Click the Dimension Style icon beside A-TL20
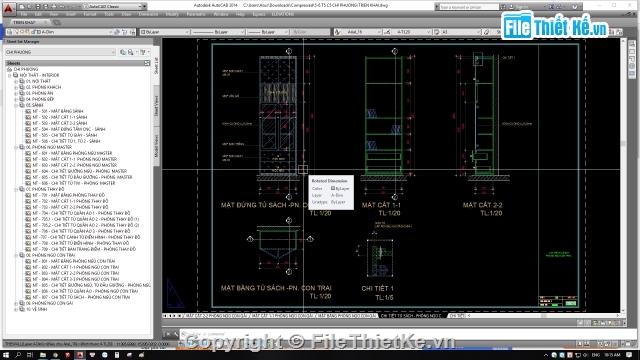This screenshot has width=640, height=360. [387, 32]
